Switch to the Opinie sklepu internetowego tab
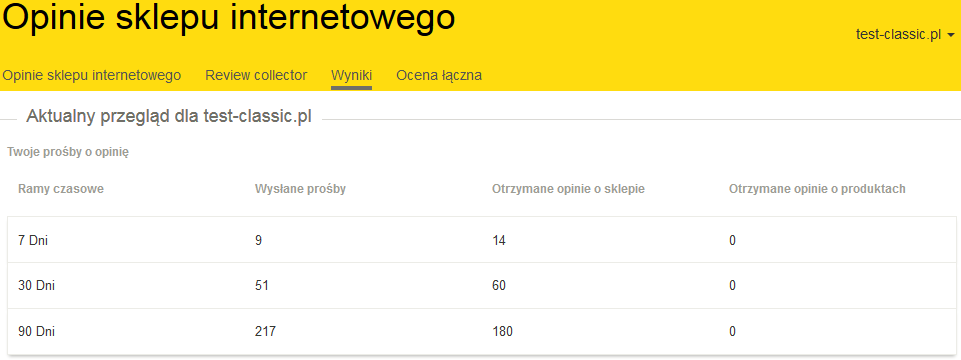The image size is (961, 360). [92, 75]
